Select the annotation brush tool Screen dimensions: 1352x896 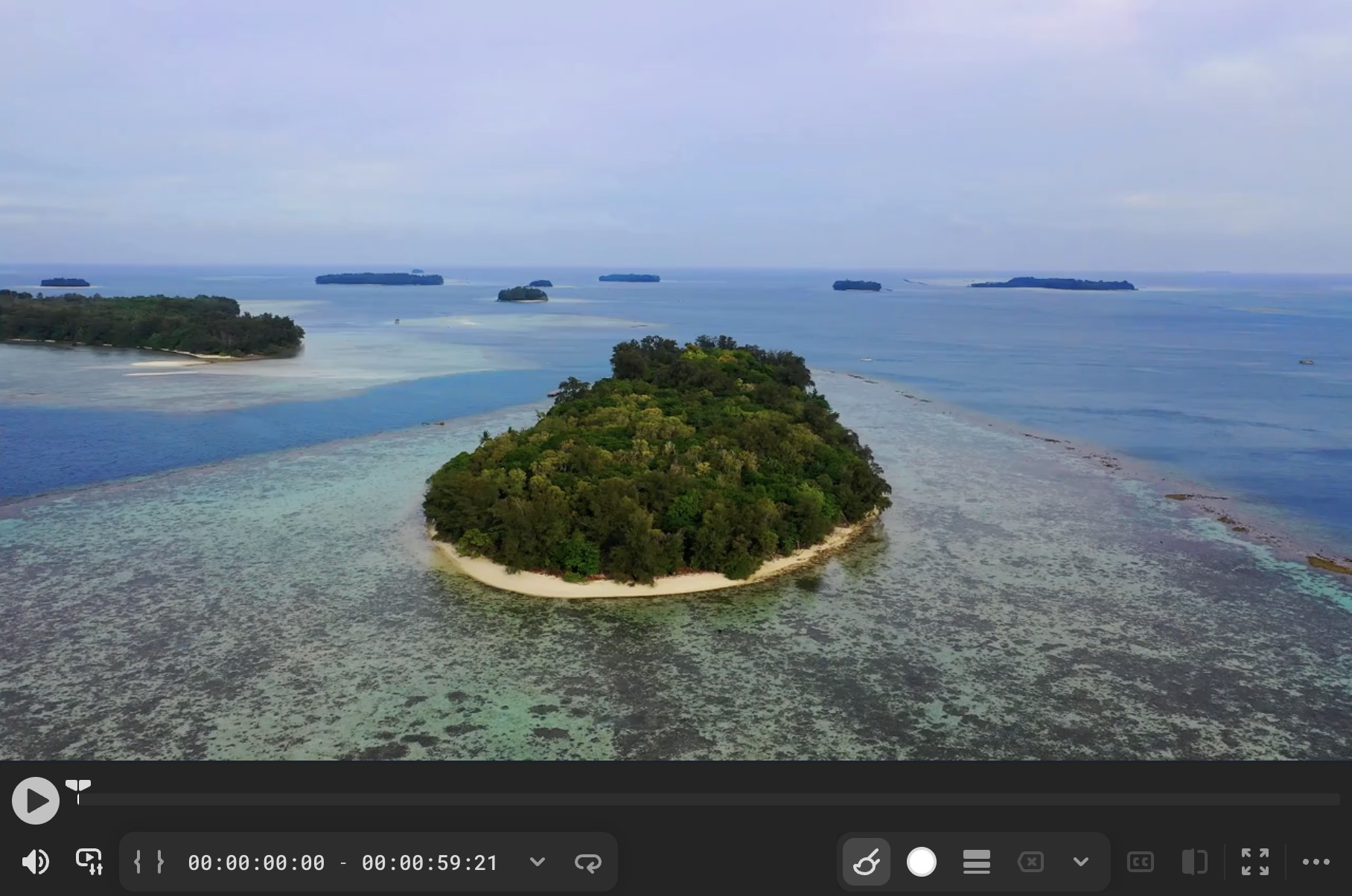pyautogui.click(x=865, y=862)
